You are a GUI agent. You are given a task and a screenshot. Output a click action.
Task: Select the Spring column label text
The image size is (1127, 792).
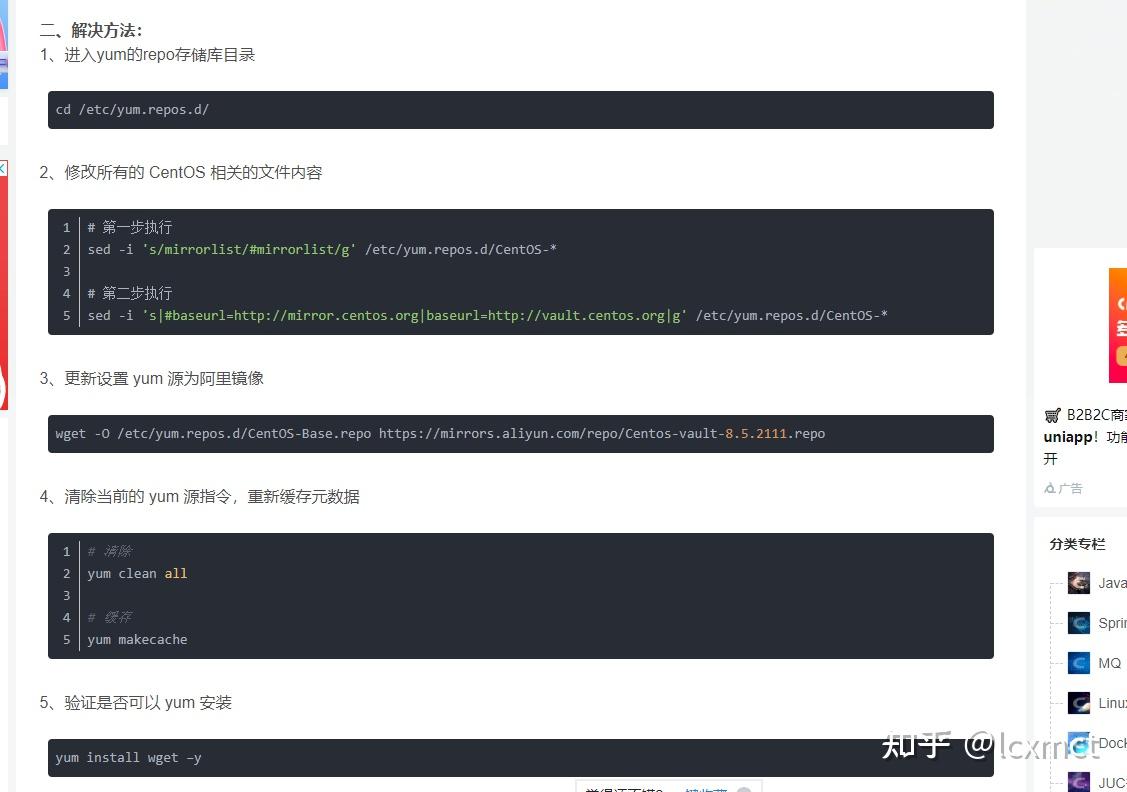coord(1113,622)
